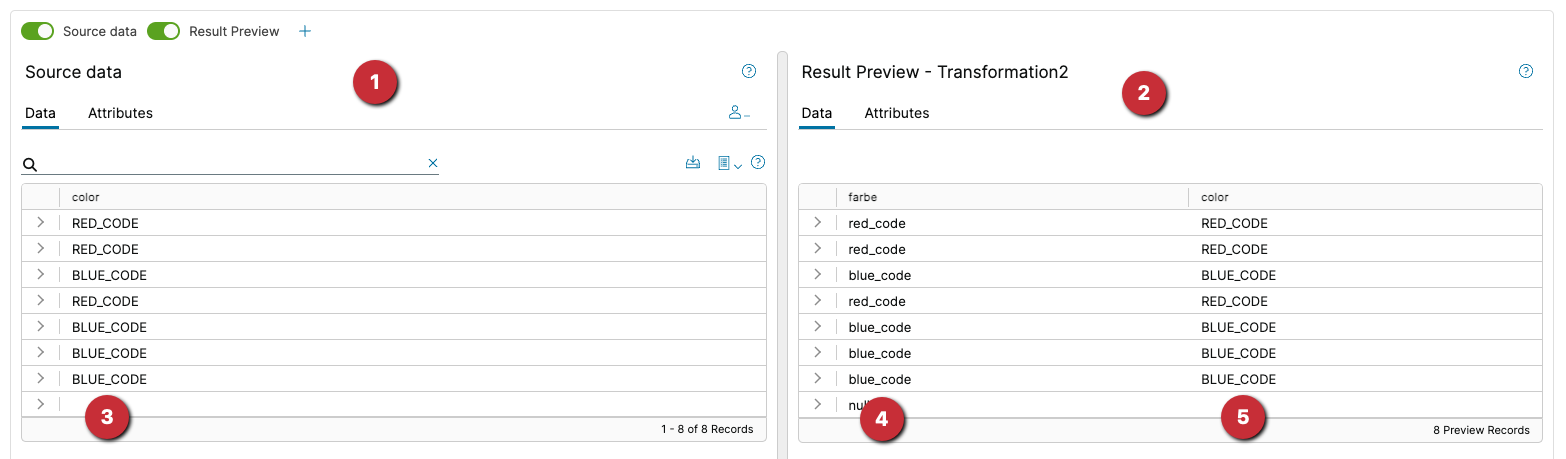Viewport: 1566px width, 459px height.
Task: Switch to Attributes tab in Result Preview
Action: (897, 113)
